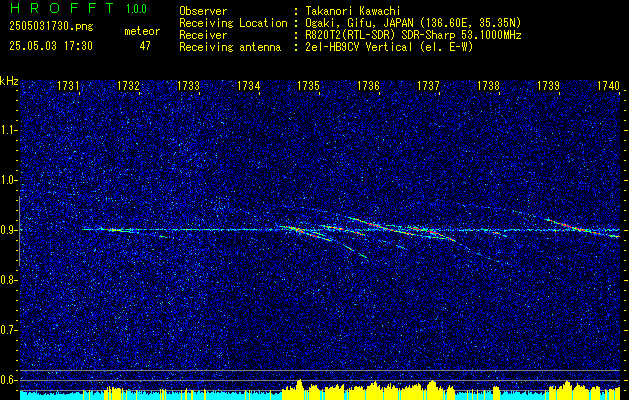The image size is (629, 400).
Task: Click the 0.8 kHz frequency label
Action: (x=9, y=280)
